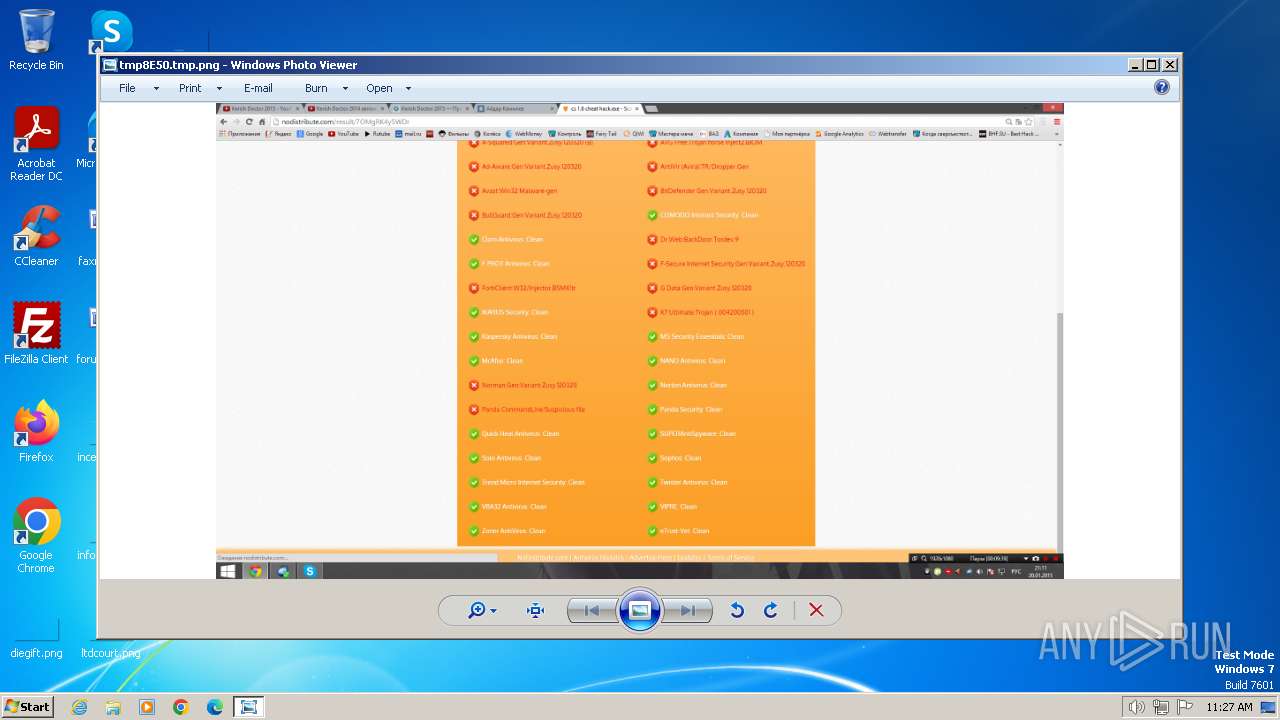Viewport: 1280px width, 720px height.
Task: Open the Burn menu
Action: [316, 88]
